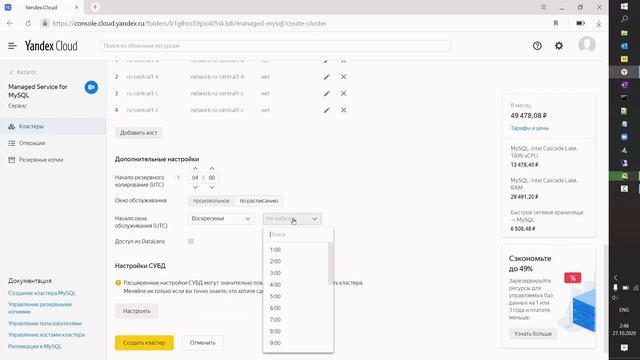Screen dimensions: 640x360
Task: Choose 8:00 in hour list
Action: (x=296, y=331)
